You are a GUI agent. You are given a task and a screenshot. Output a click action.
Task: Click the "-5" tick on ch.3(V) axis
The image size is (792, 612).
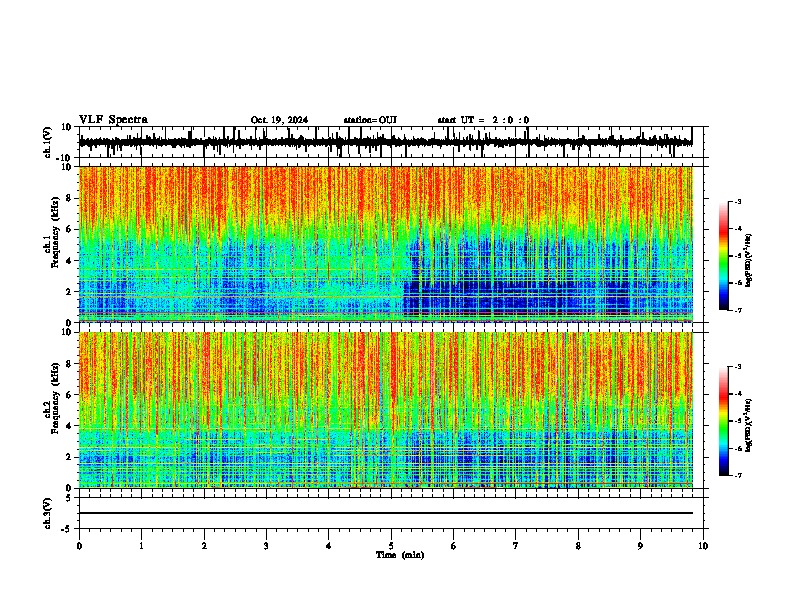(68, 529)
